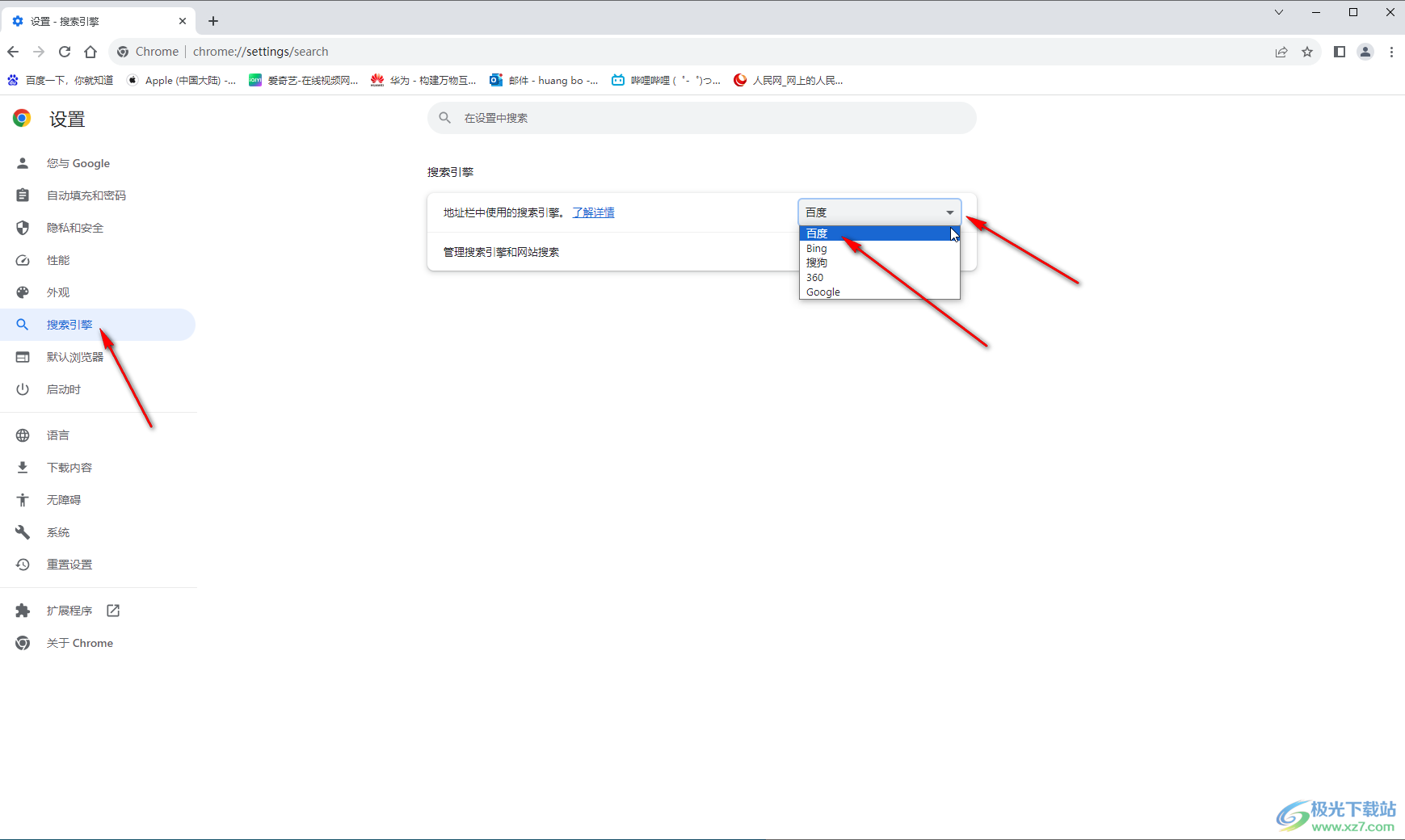Open a new tab with plus button

point(213,21)
